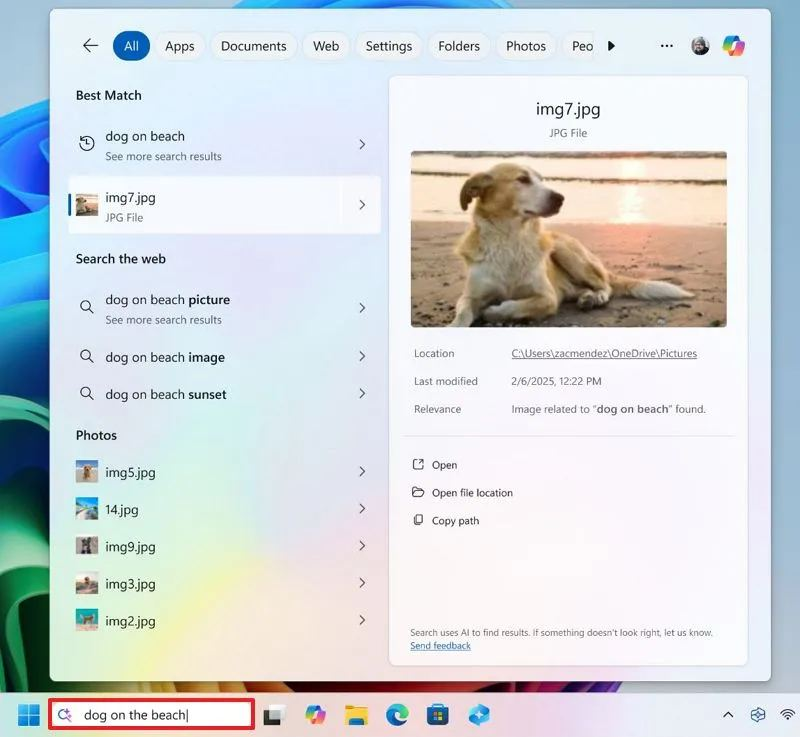Switch to the Documents search filter
Screen dimensions: 800x737
(253, 46)
